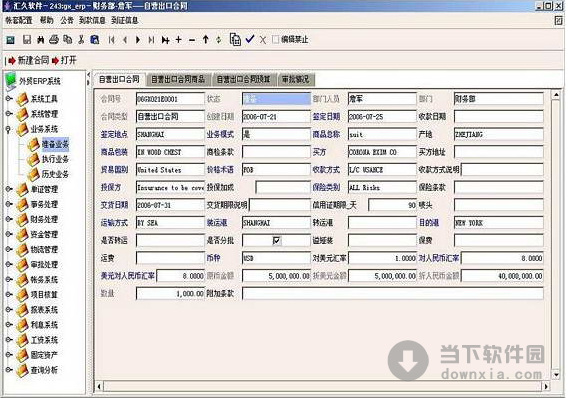Open the 公告 menu
This screenshot has width=568, height=398.
[67, 20]
